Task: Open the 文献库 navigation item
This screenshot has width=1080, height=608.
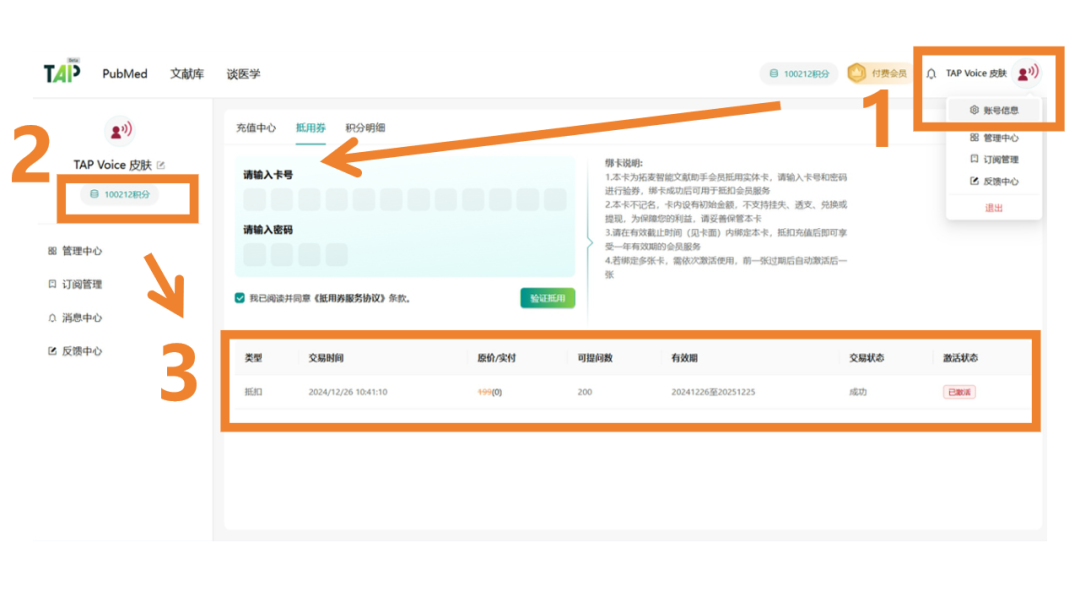Action: (187, 74)
